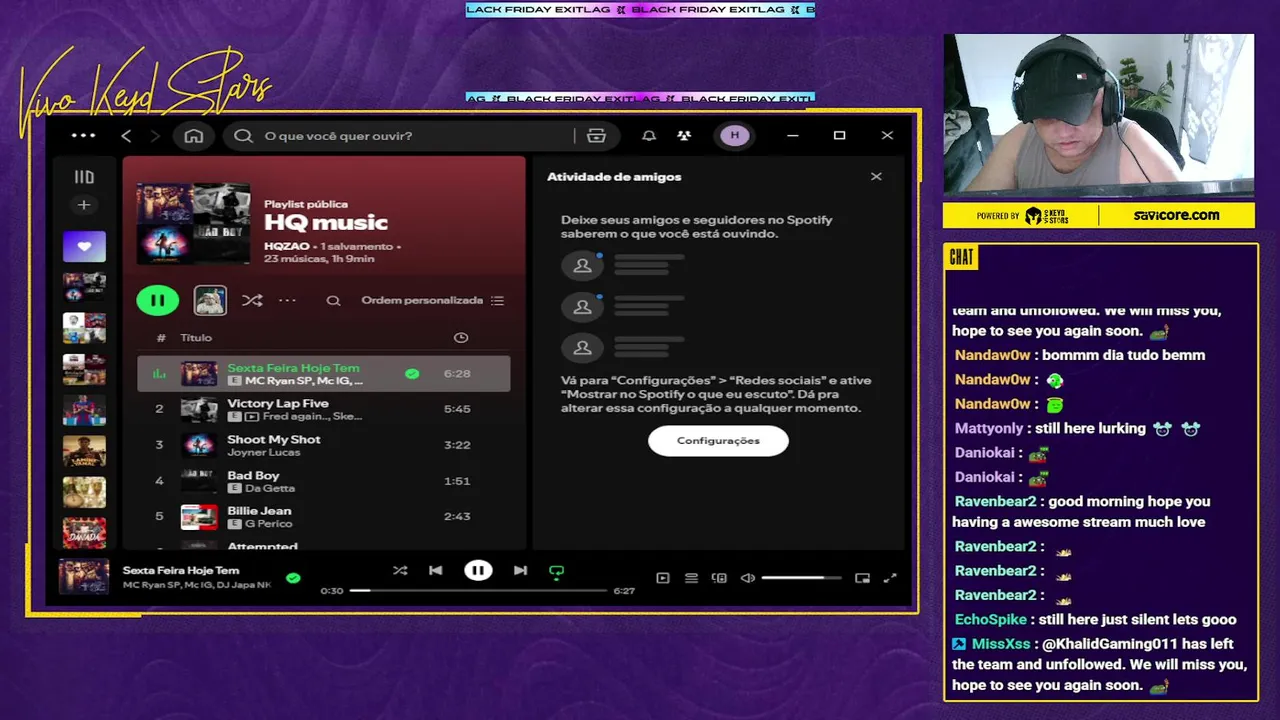Image resolution: width=1280 pixels, height=720 pixels.
Task: Open artist link 'Joyner Lucas'
Action: coord(263,452)
